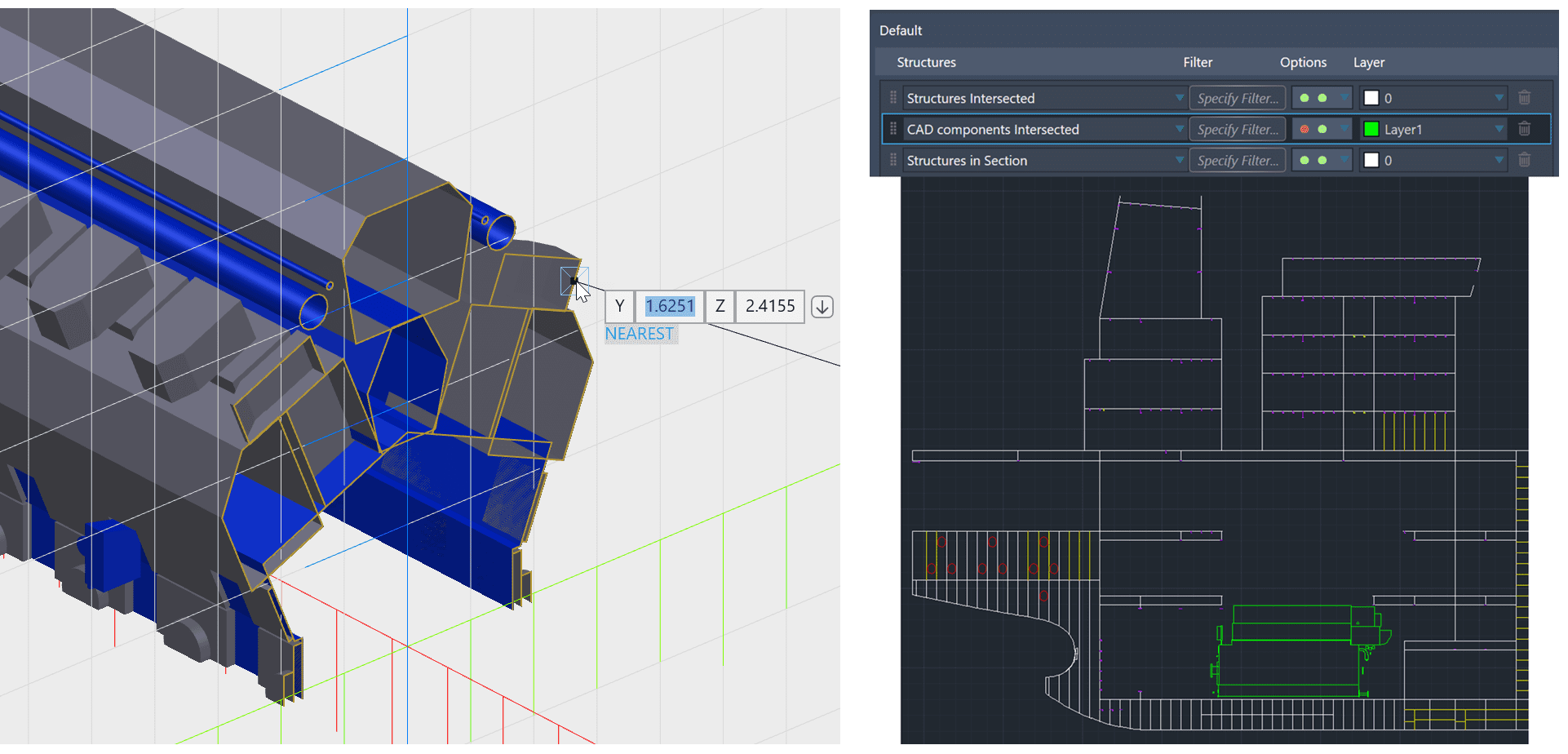Screen dimensions: 1568x754
Task: Click the Structures column header
Action: pyautogui.click(x=926, y=62)
